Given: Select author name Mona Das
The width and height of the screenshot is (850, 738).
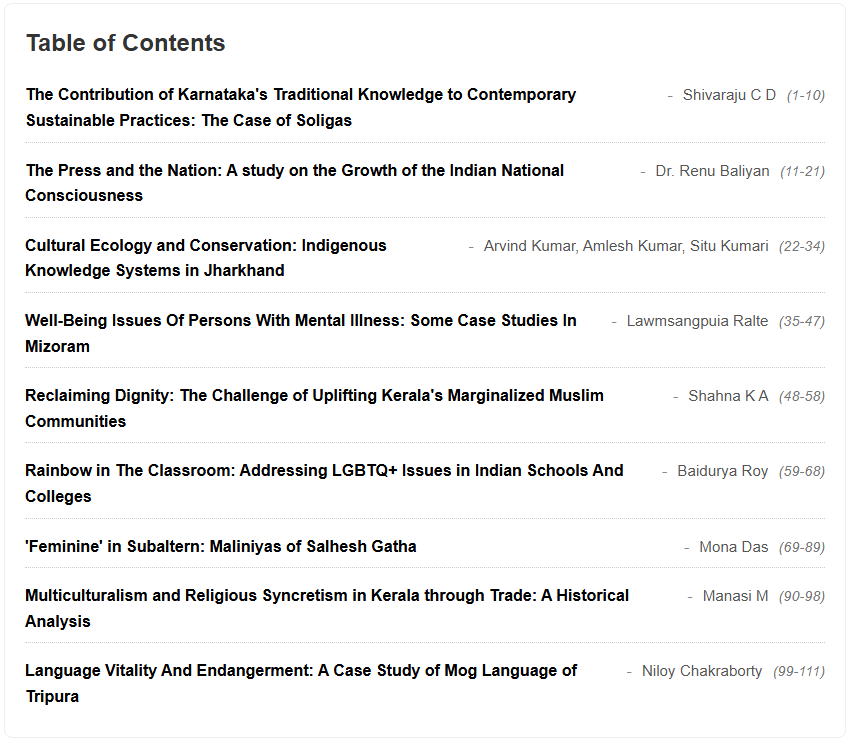Looking at the screenshot, I should [x=733, y=547].
